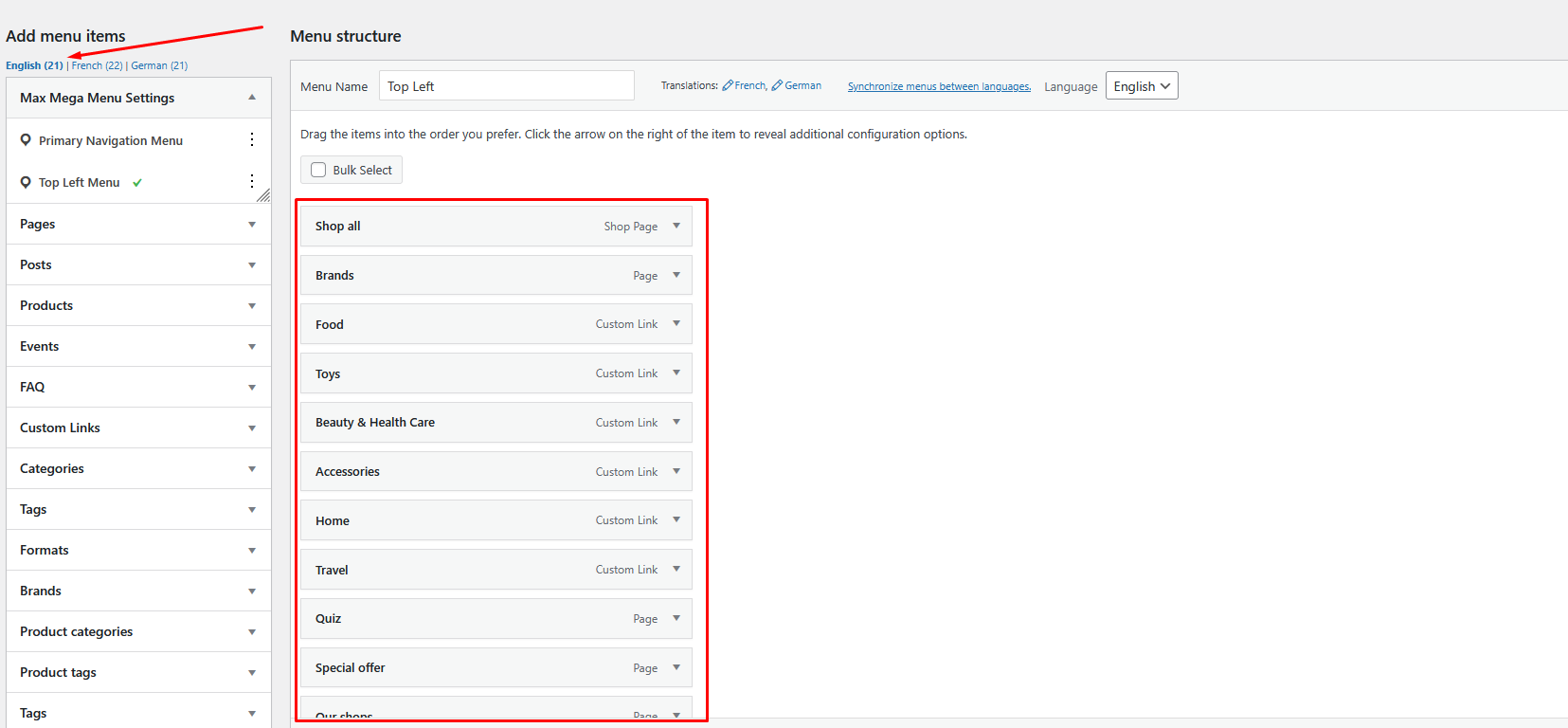This screenshot has width=1568, height=728.
Task: Switch to the French (22) language filter
Action: tap(97, 65)
